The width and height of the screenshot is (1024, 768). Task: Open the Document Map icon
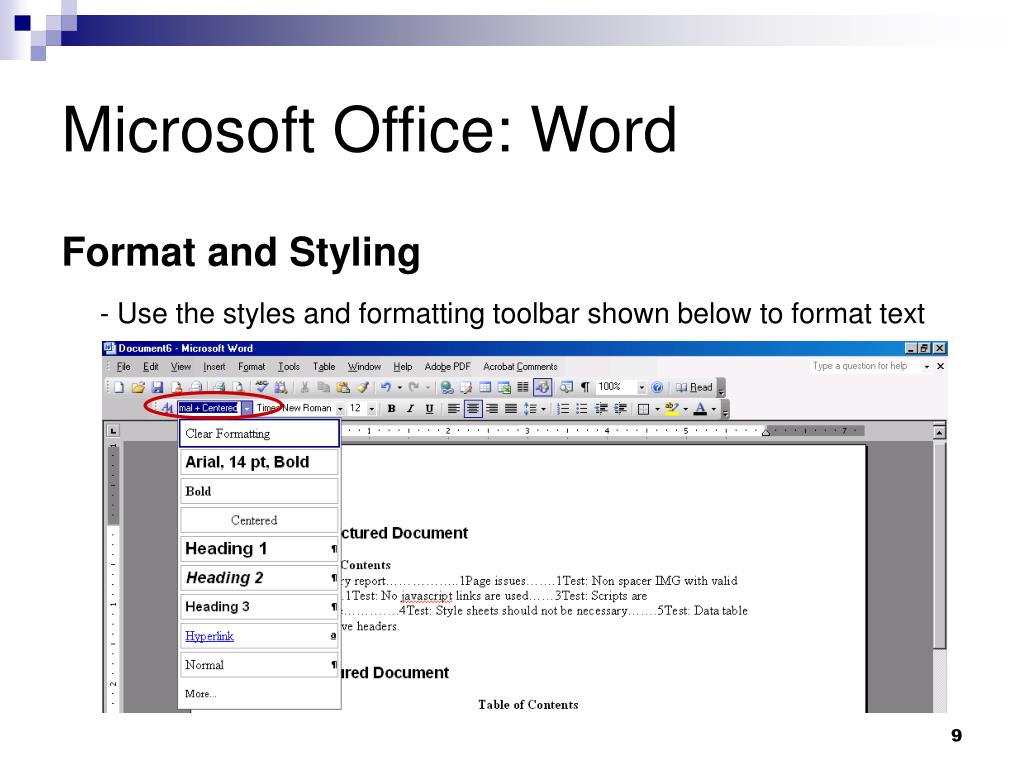click(566, 387)
